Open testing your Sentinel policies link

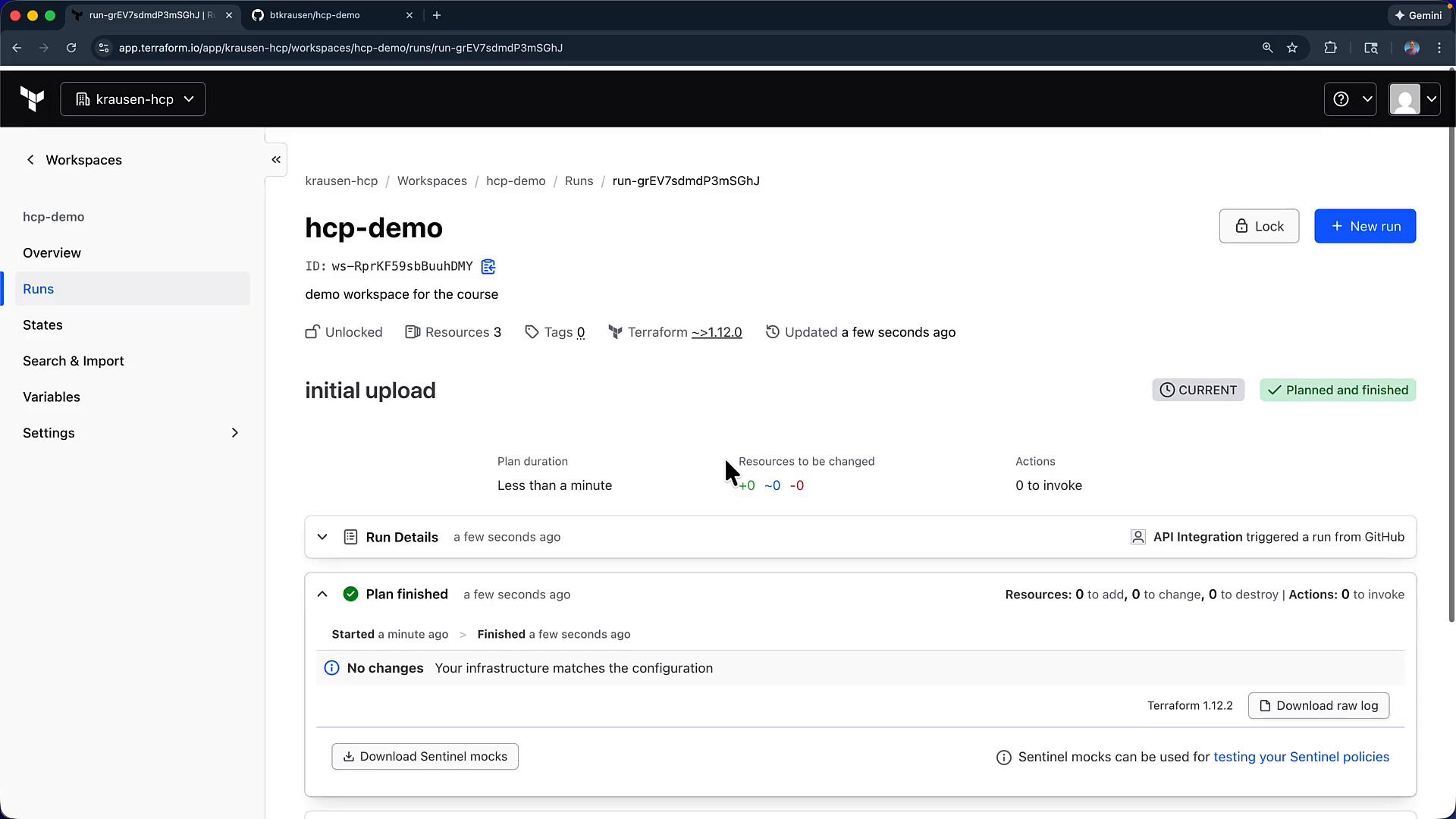pos(1301,757)
